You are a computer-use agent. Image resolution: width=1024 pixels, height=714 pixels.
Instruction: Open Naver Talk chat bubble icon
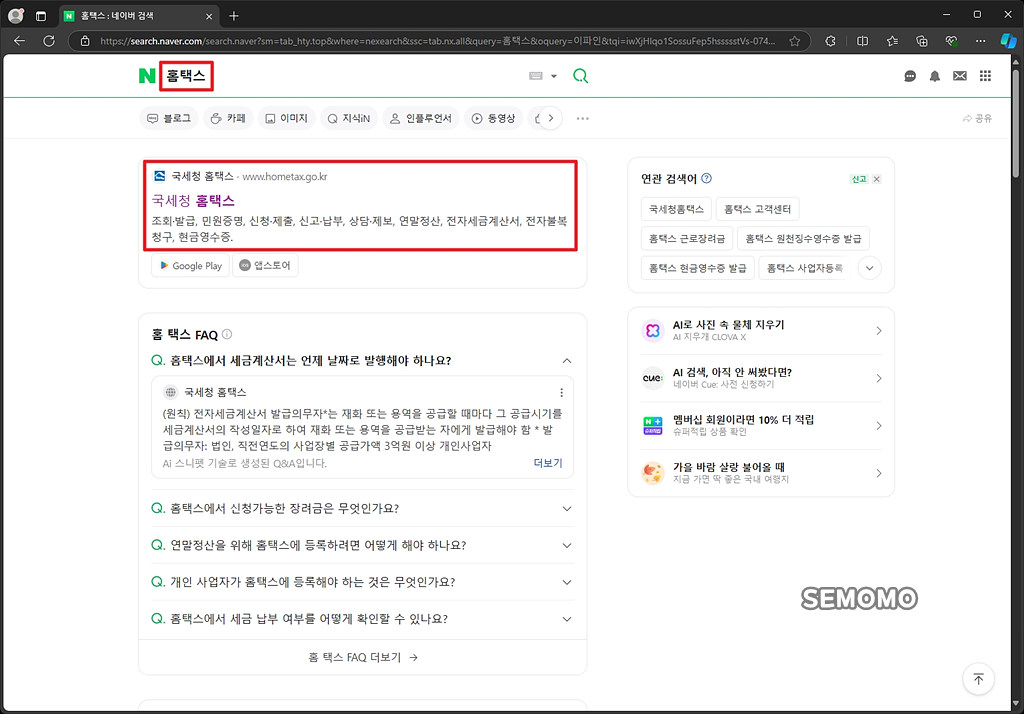tap(910, 76)
